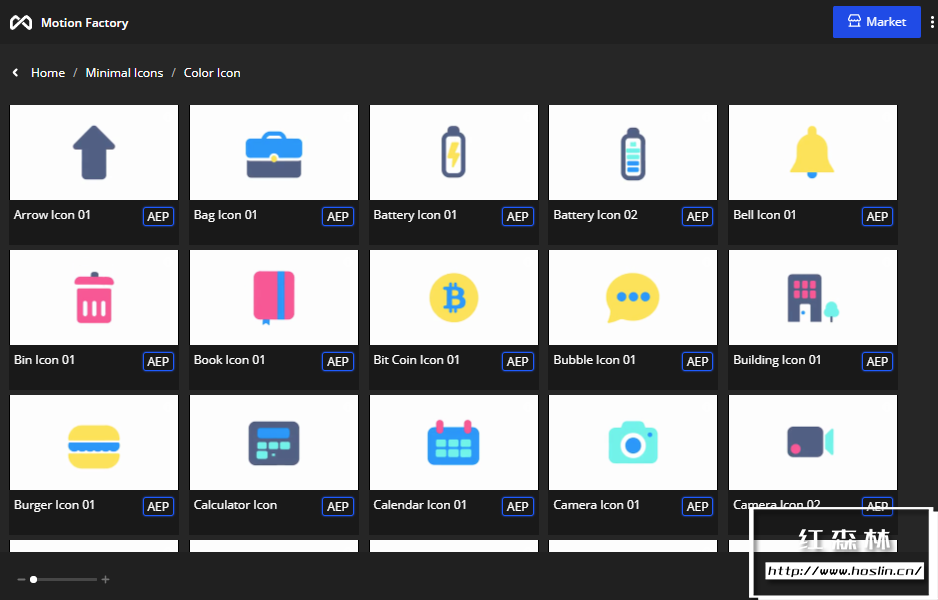The image size is (938, 600).
Task: Click the Motion Factory logo
Action: pos(21,23)
